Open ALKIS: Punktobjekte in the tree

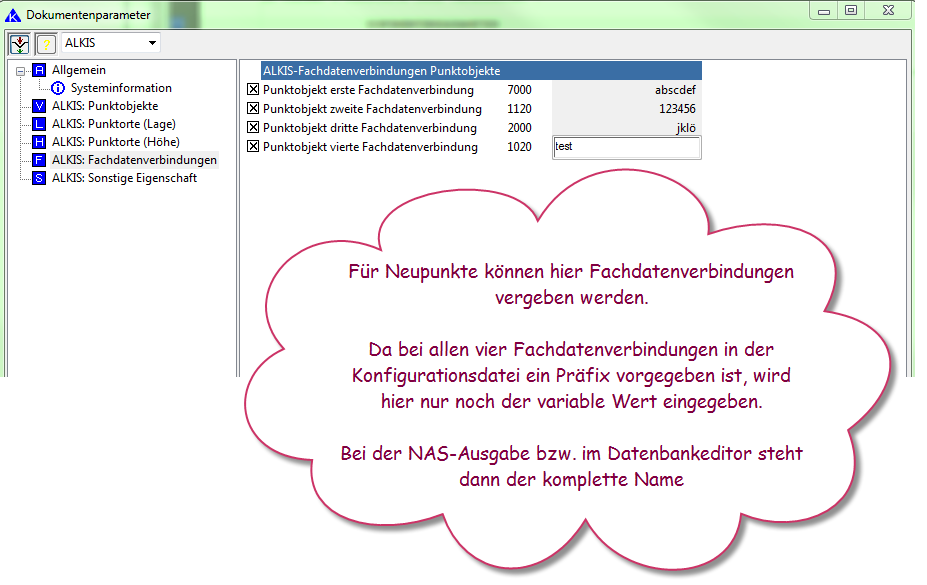click(104, 106)
